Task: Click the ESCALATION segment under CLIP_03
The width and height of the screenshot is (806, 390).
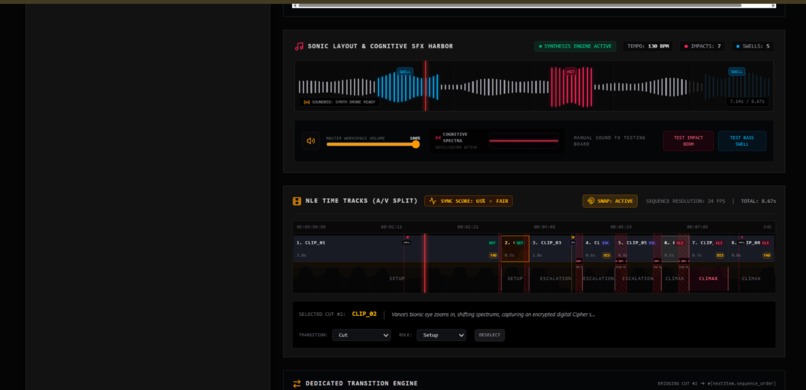Action: [x=555, y=278]
